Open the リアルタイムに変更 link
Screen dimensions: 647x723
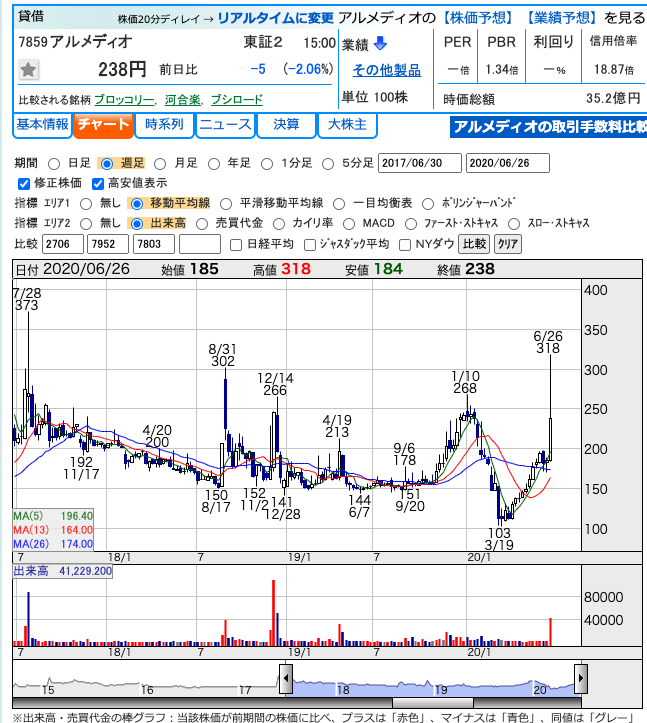pos(275,18)
